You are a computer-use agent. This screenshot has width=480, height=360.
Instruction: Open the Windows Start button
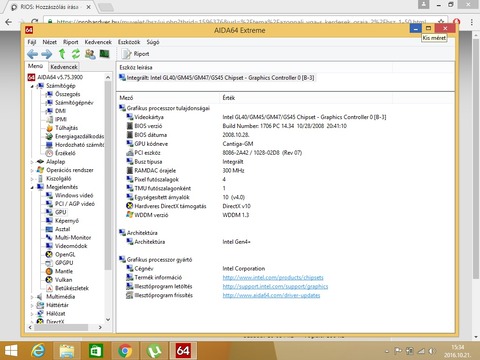point(11,351)
